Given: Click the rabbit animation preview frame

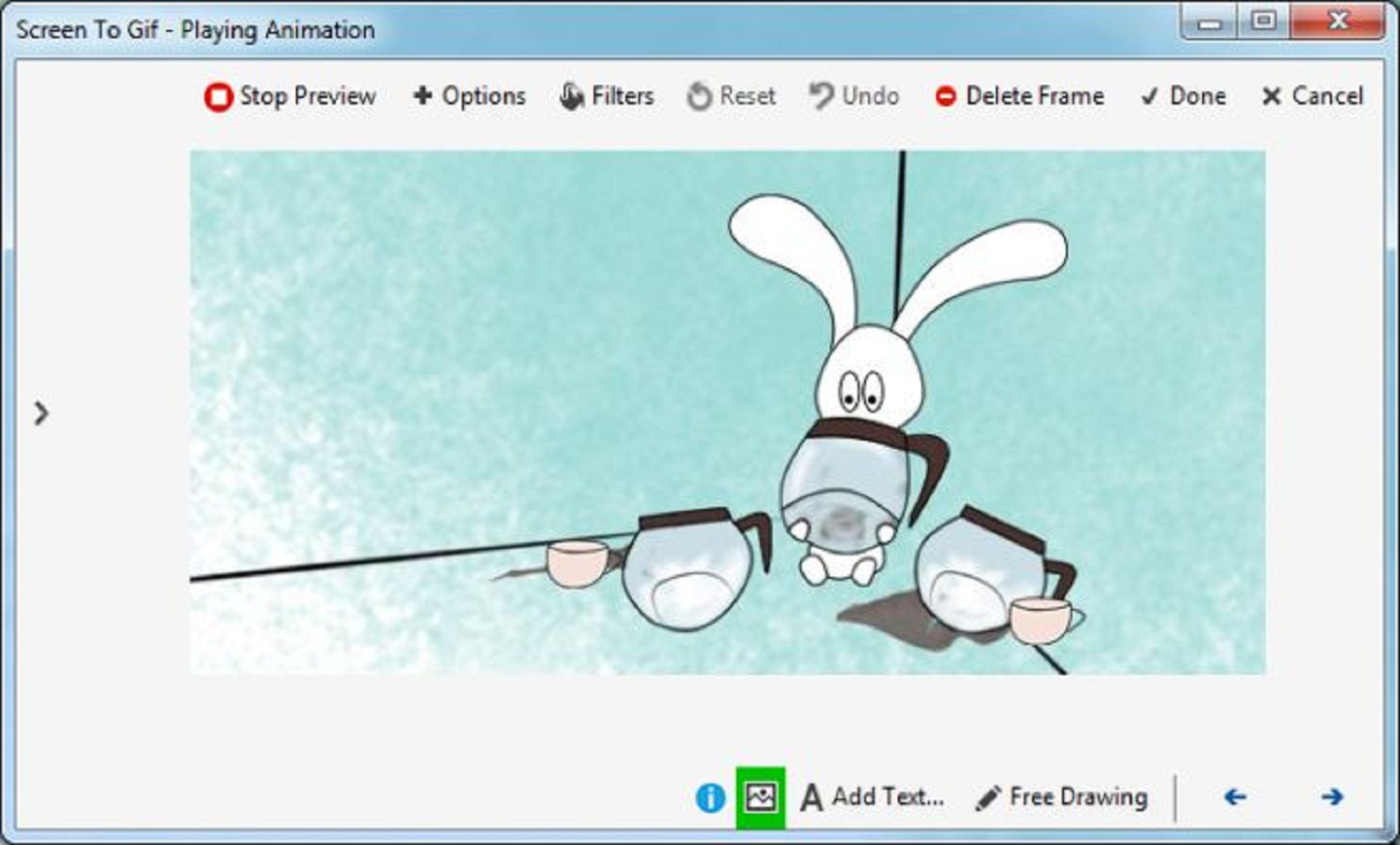Looking at the screenshot, I should [727, 412].
